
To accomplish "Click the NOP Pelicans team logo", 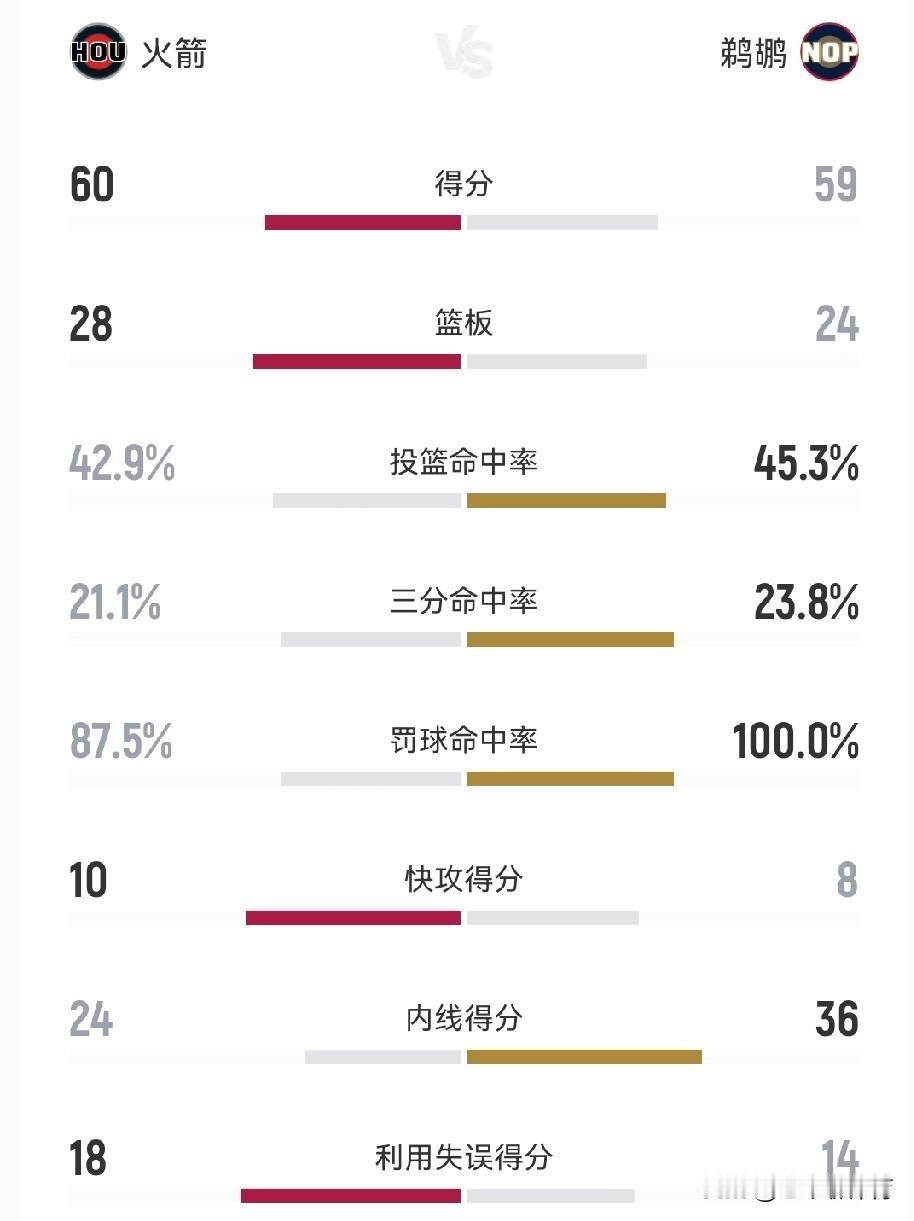I will pyautogui.click(x=830, y=51).
